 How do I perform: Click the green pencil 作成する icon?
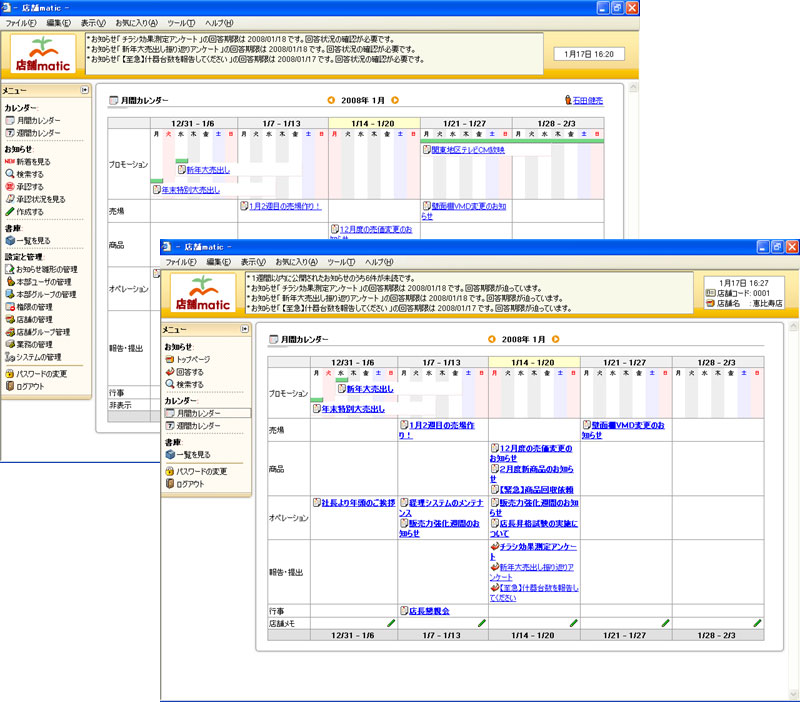pyautogui.click(x=10, y=212)
